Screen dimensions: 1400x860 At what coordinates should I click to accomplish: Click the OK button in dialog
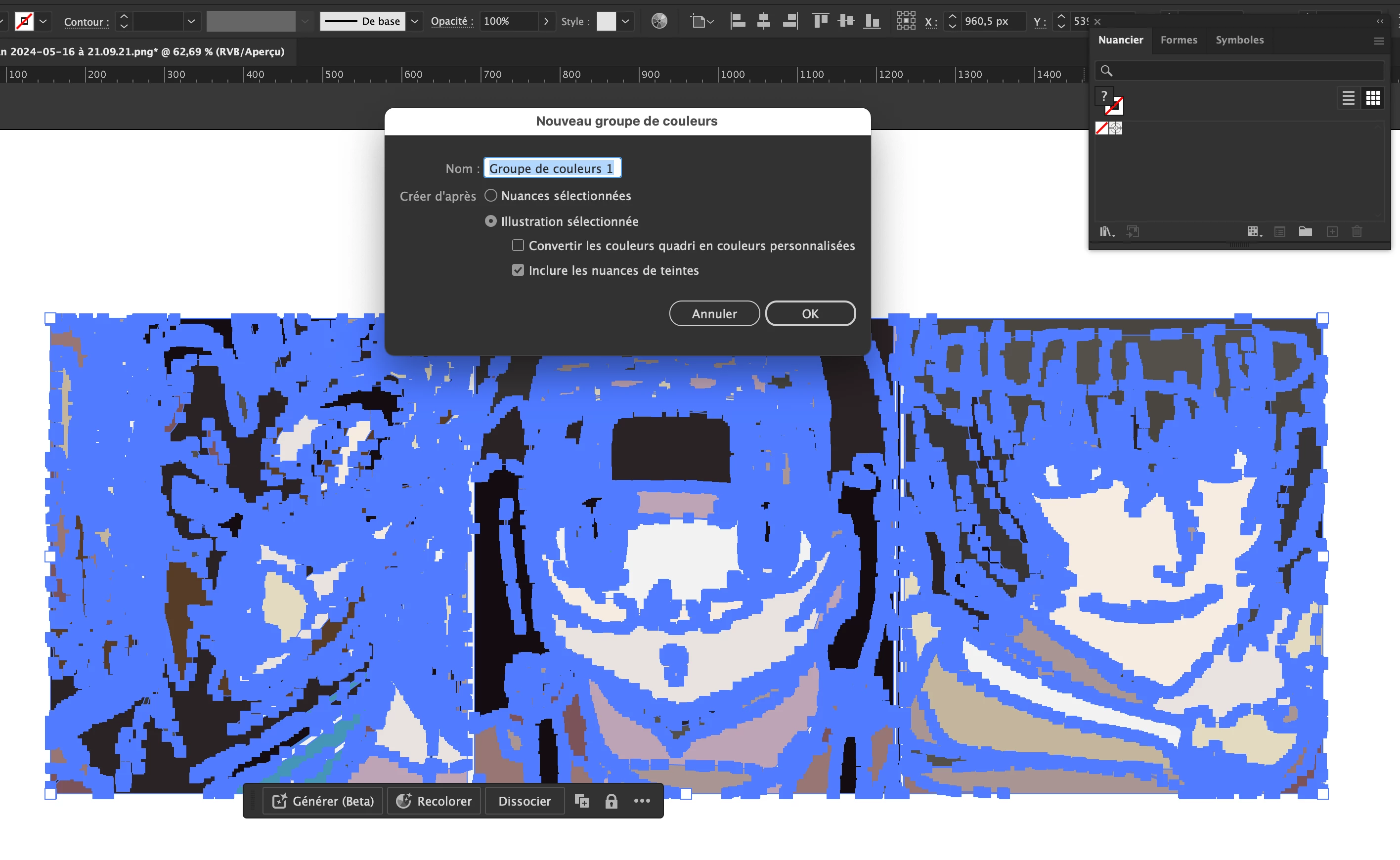(810, 314)
